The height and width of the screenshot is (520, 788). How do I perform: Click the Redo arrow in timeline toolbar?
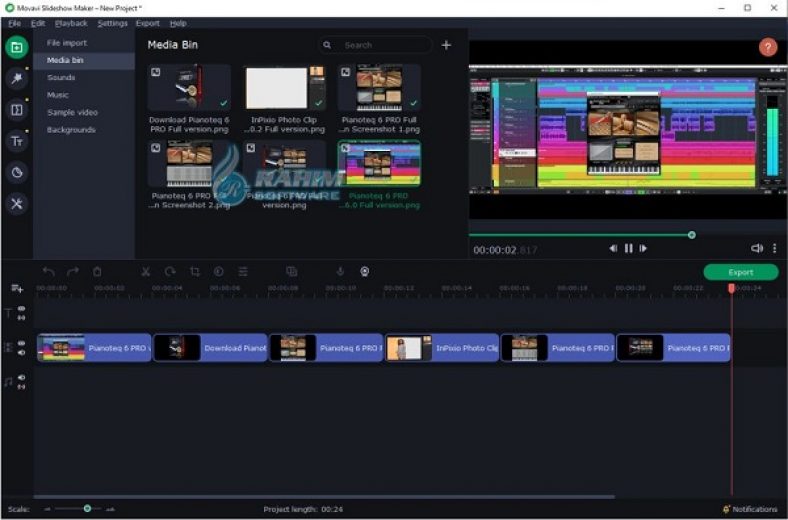[73, 271]
